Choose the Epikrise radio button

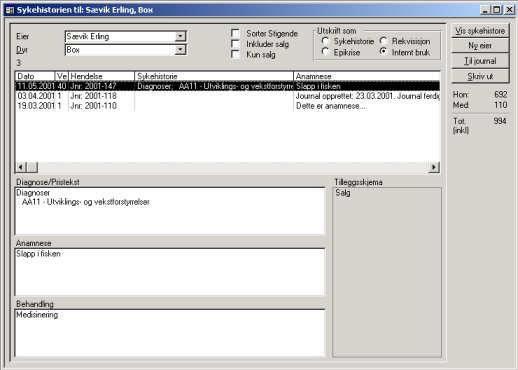tap(325, 52)
